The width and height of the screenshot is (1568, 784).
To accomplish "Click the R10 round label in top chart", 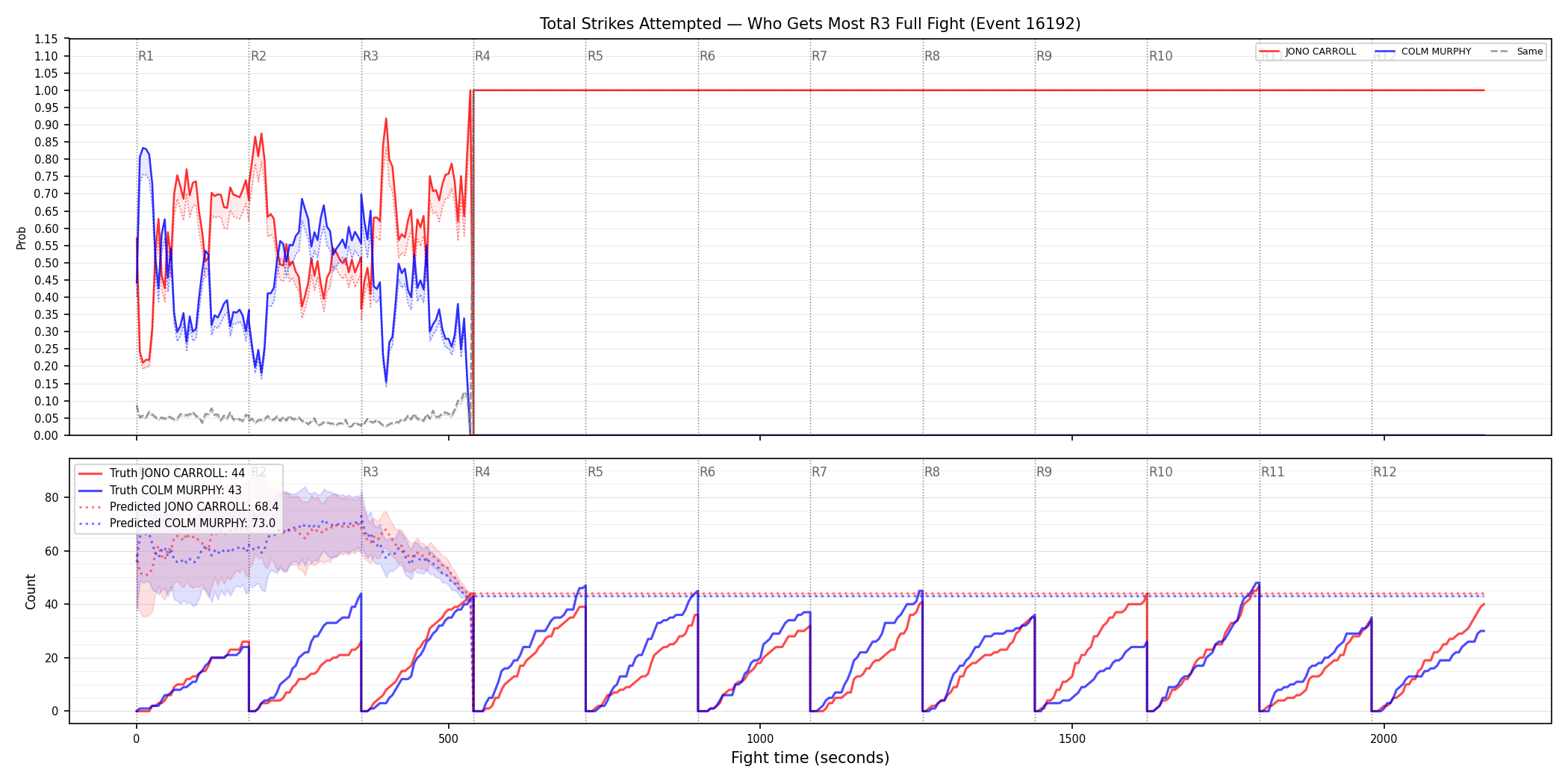I will pyautogui.click(x=1160, y=56).
